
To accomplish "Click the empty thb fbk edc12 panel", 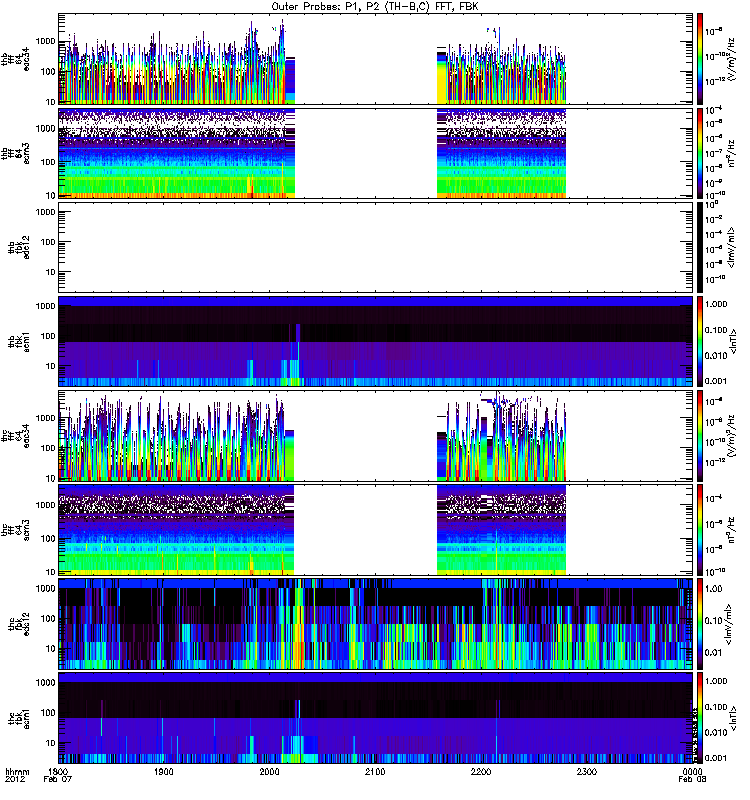I will point(375,247).
